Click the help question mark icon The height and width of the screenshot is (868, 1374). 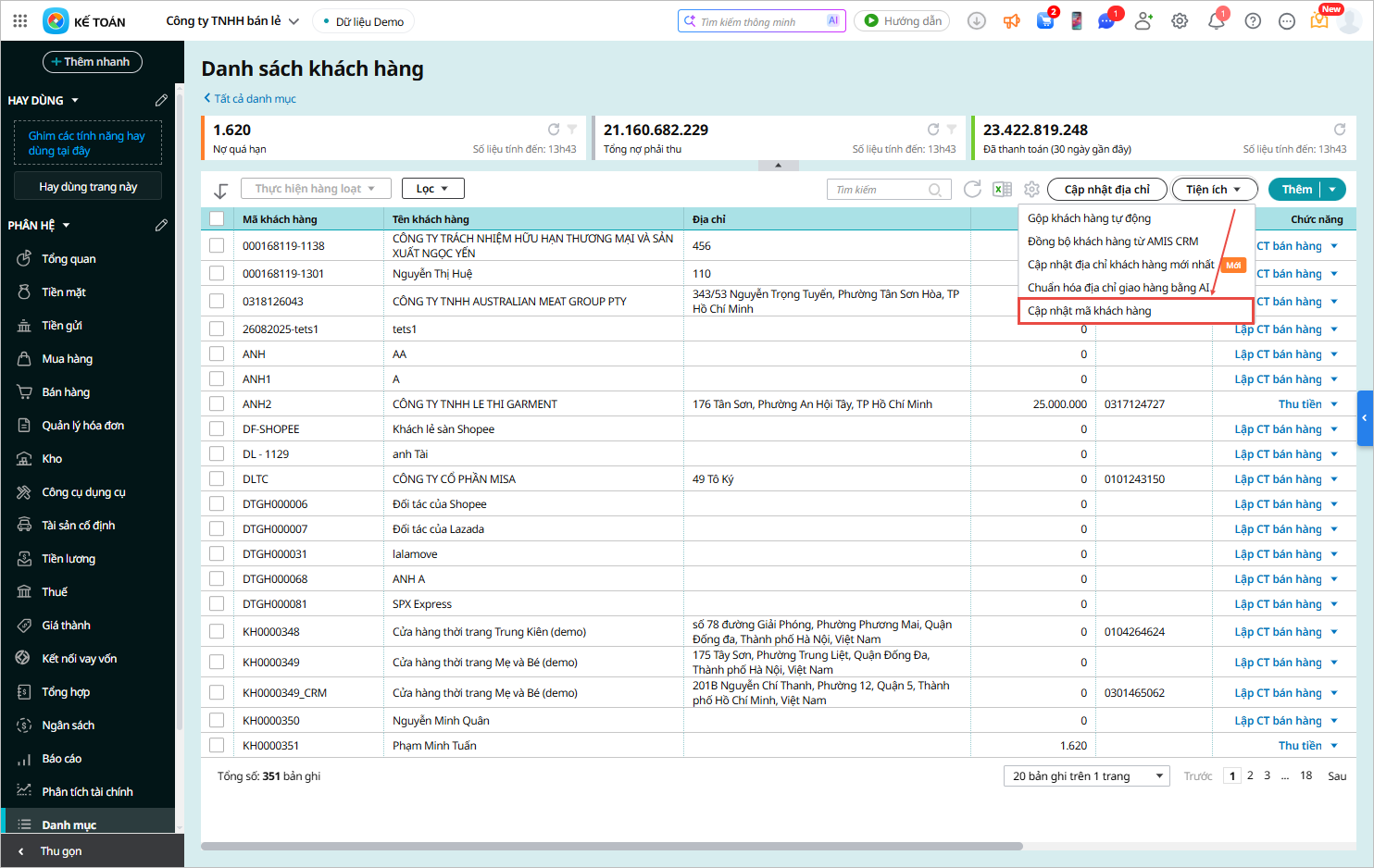click(x=1253, y=21)
